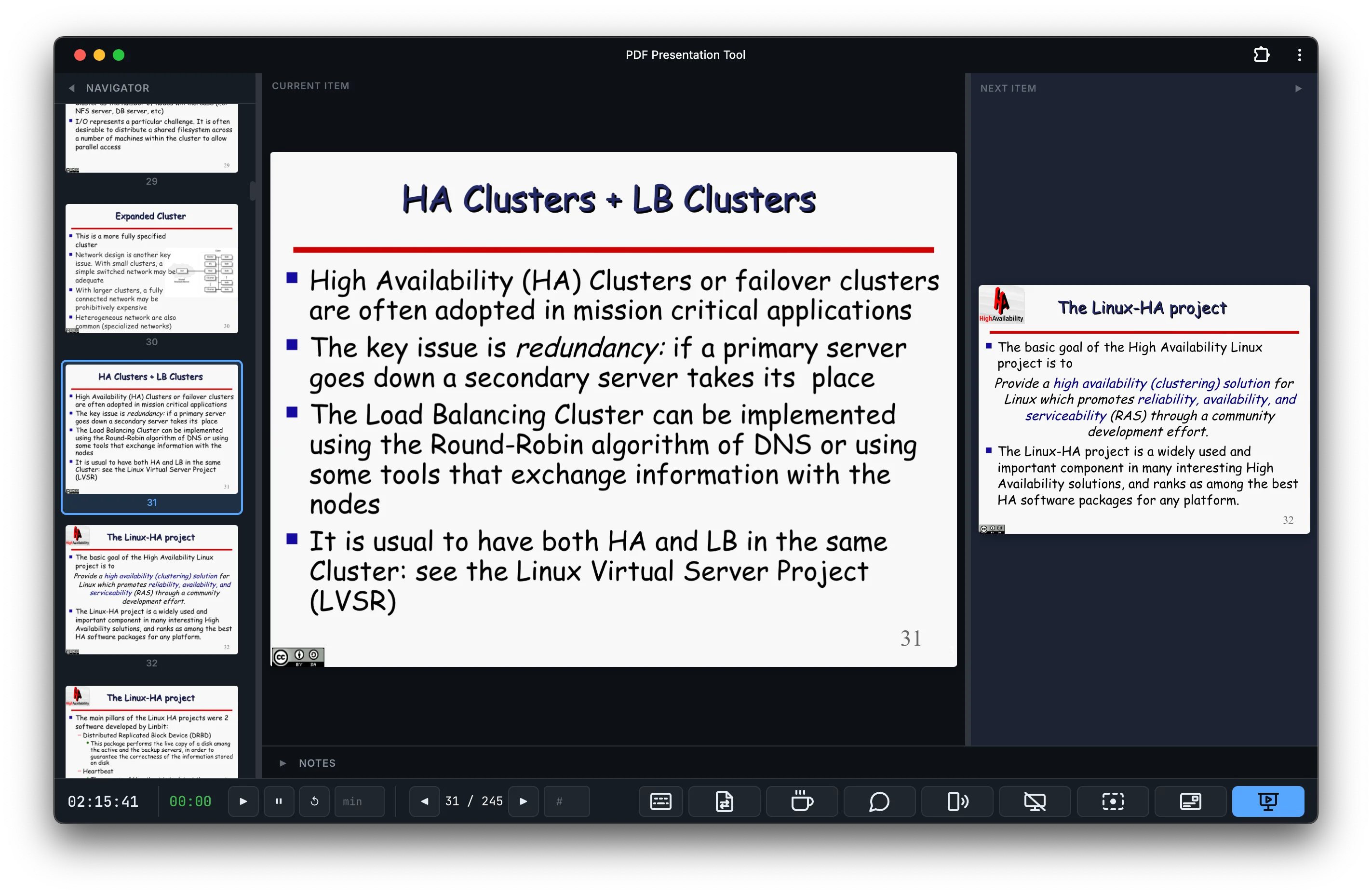Click the swap document file icon
The width and height of the screenshot is (1372, 895).
click(x=724, y=801)
